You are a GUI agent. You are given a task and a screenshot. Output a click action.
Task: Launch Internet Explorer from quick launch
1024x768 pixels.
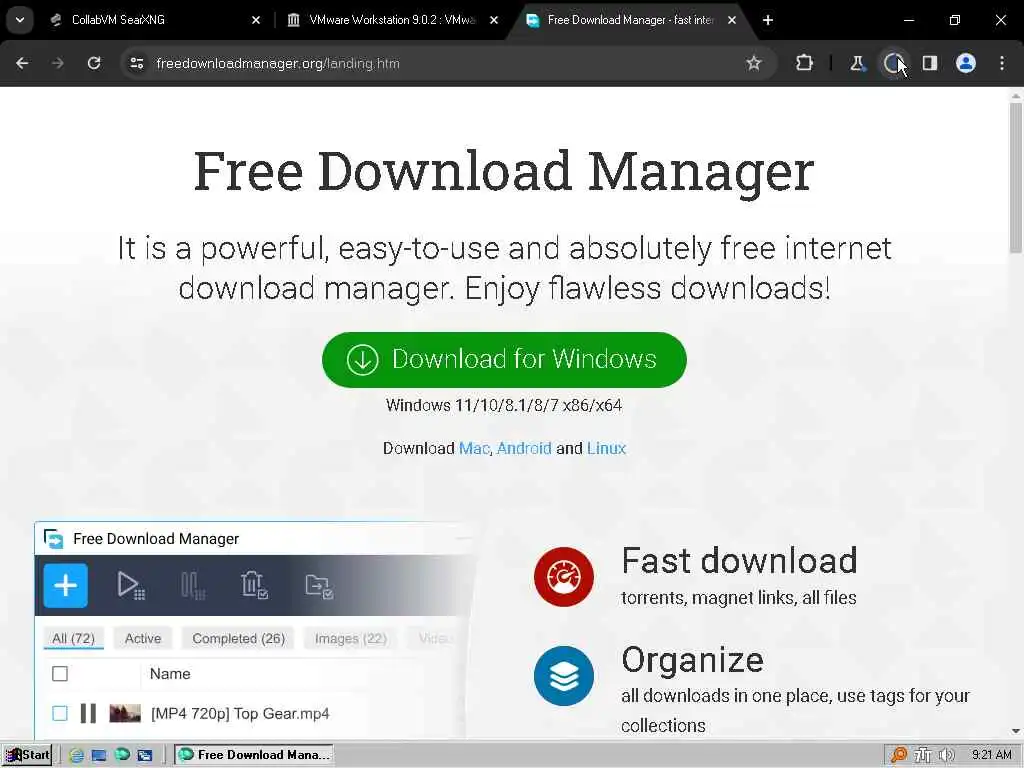pos(76,755)
